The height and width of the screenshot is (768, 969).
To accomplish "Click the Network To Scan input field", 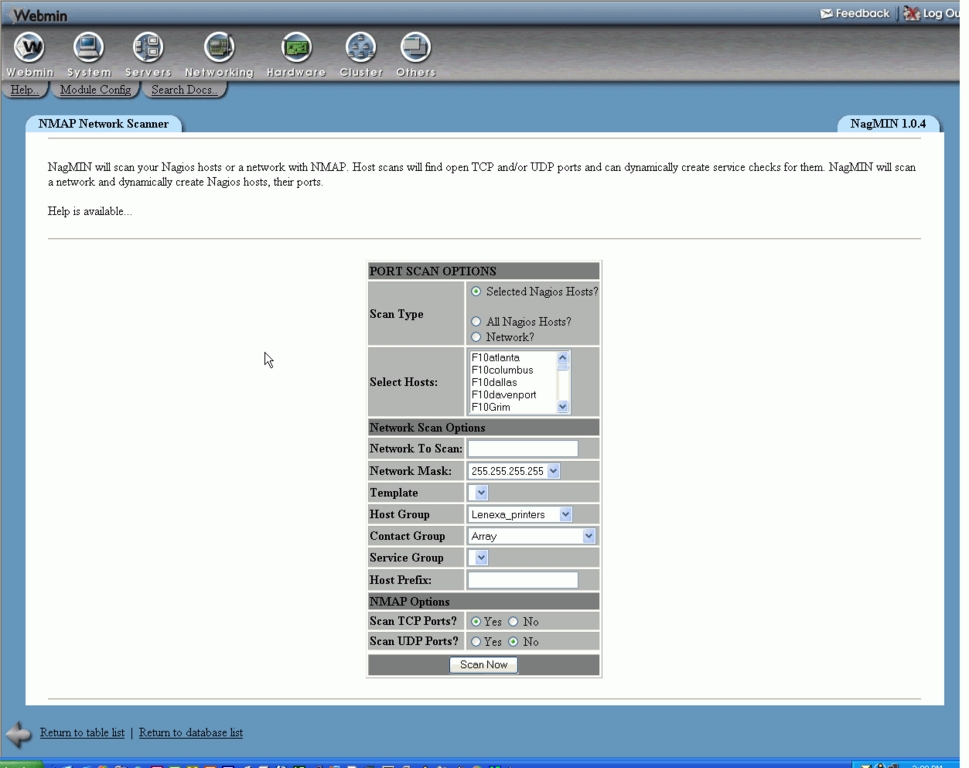I will click(x=522, y=449).
